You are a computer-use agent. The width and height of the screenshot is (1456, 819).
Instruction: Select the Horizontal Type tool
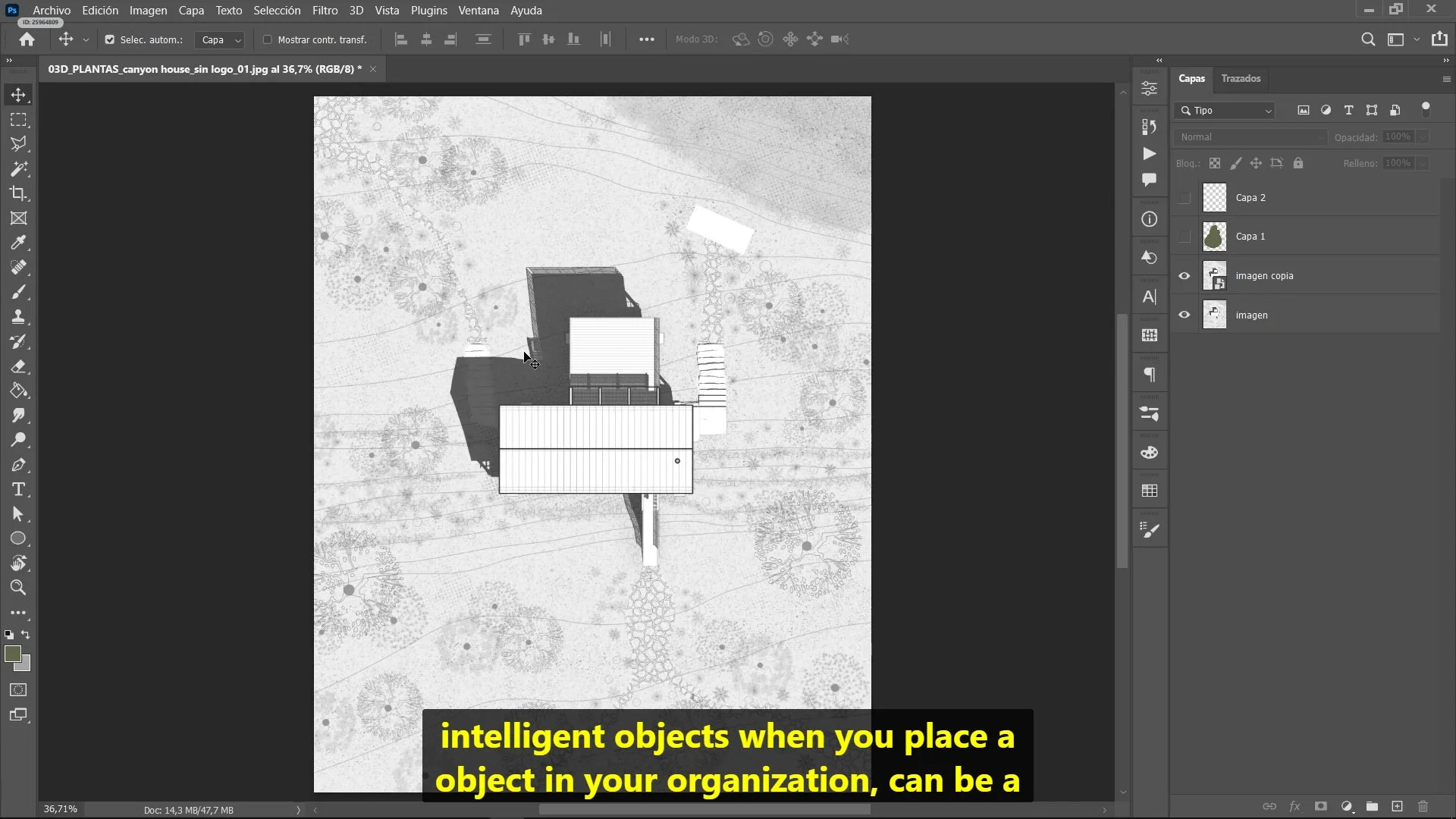(x=18, y=489)
